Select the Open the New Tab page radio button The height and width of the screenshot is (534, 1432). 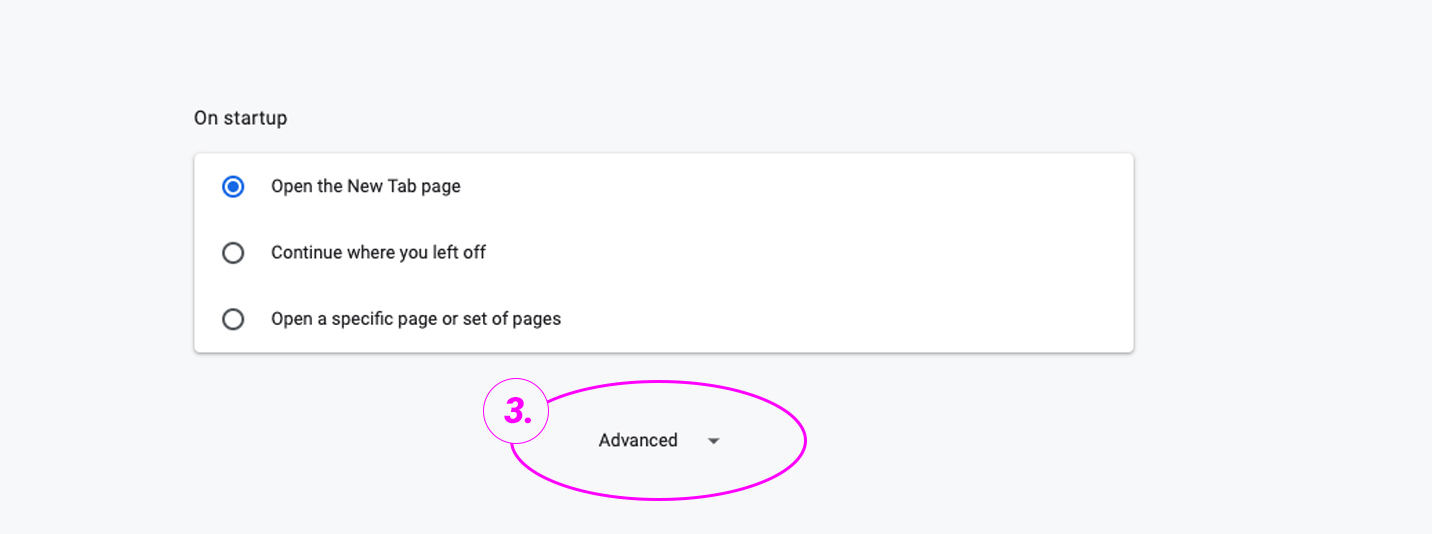click(233, 187)
